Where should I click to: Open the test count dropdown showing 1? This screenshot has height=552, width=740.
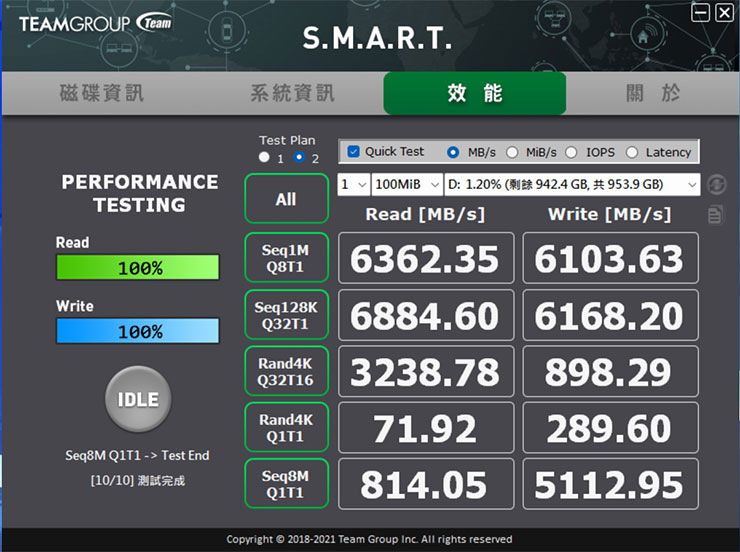pyautogui.click(x=354, y=184)
